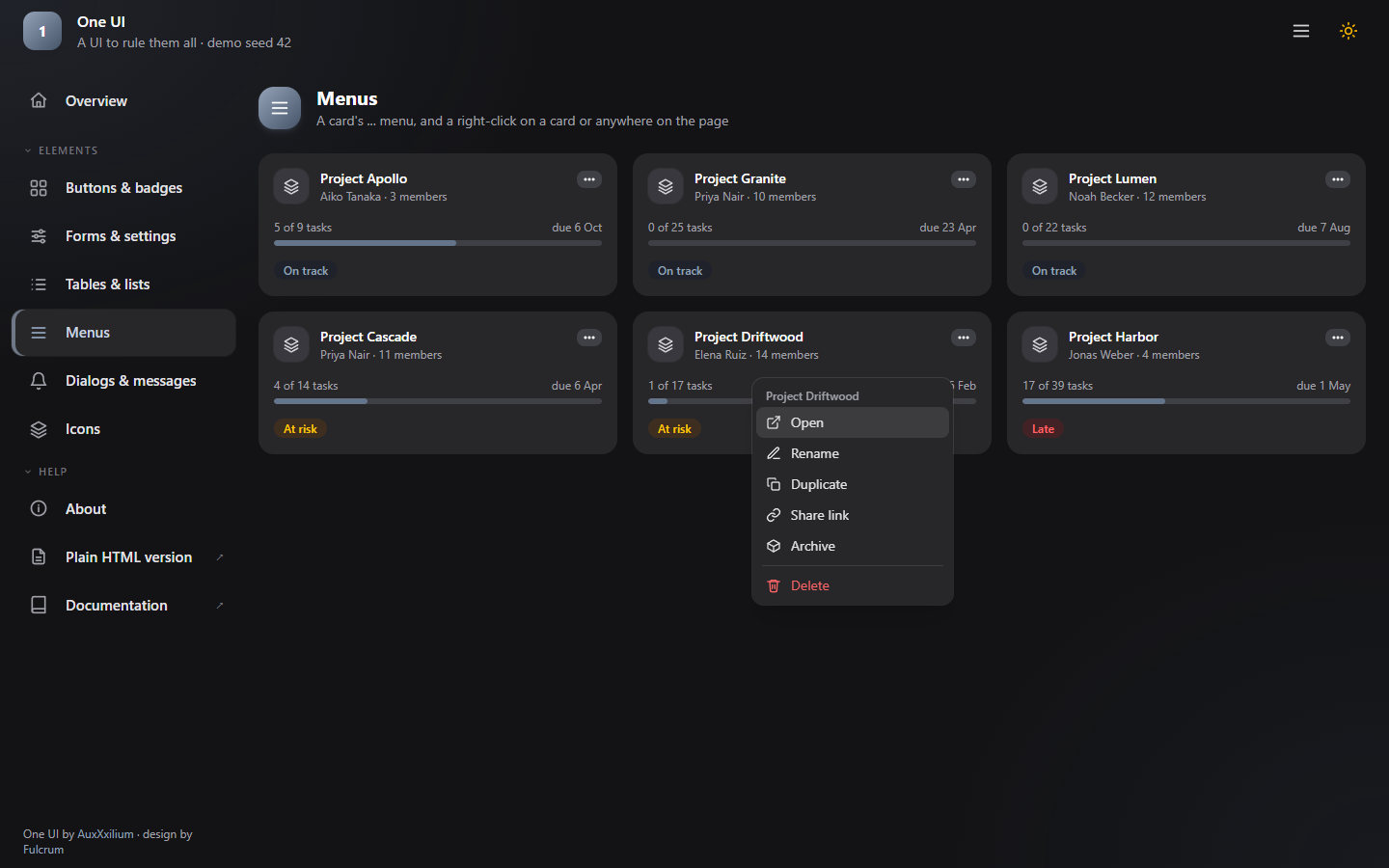Open the About page
The image size is (1389, 868).
[x=123, y=509]
